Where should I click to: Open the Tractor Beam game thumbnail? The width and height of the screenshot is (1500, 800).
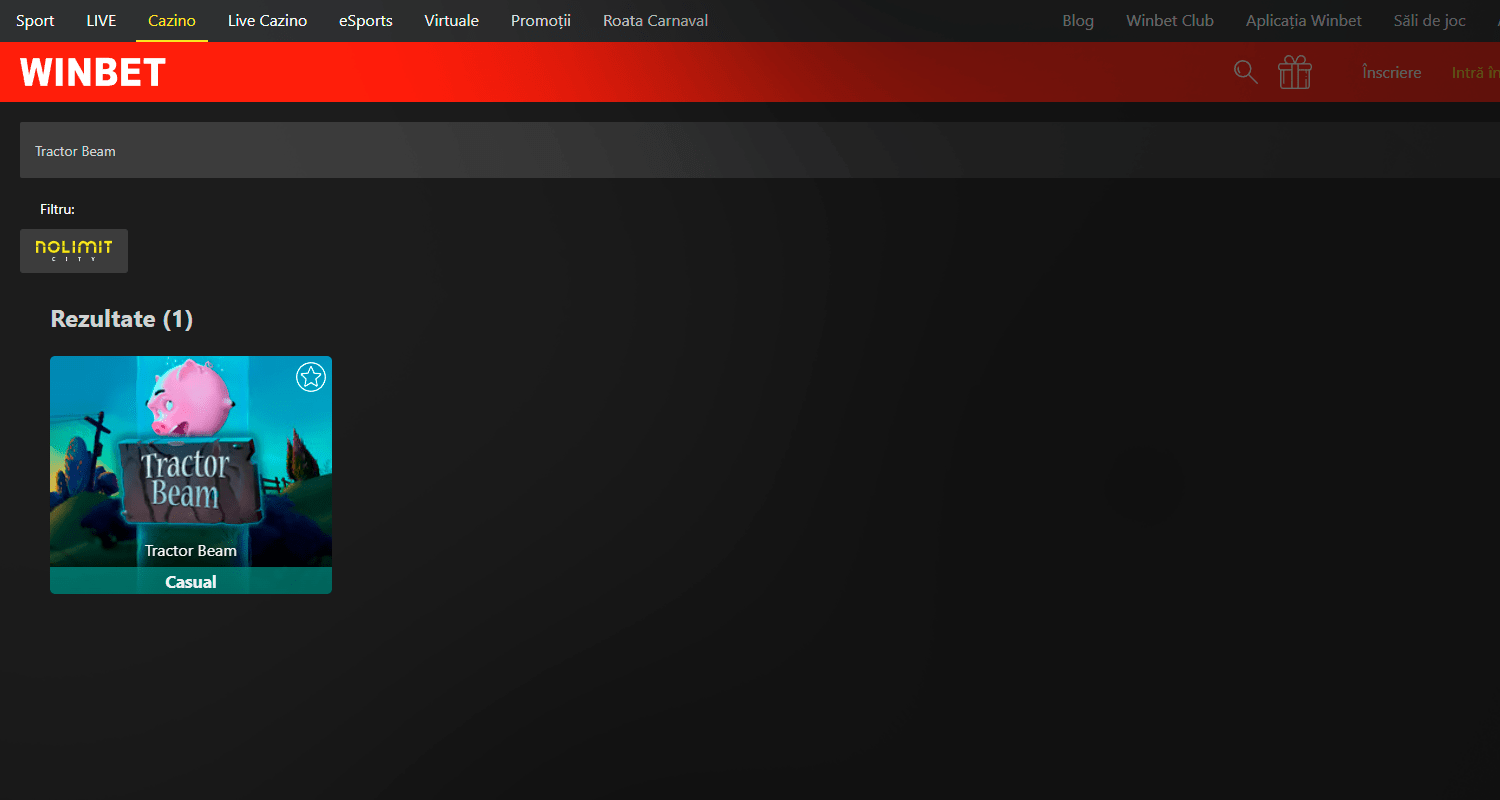click(190, 460)
